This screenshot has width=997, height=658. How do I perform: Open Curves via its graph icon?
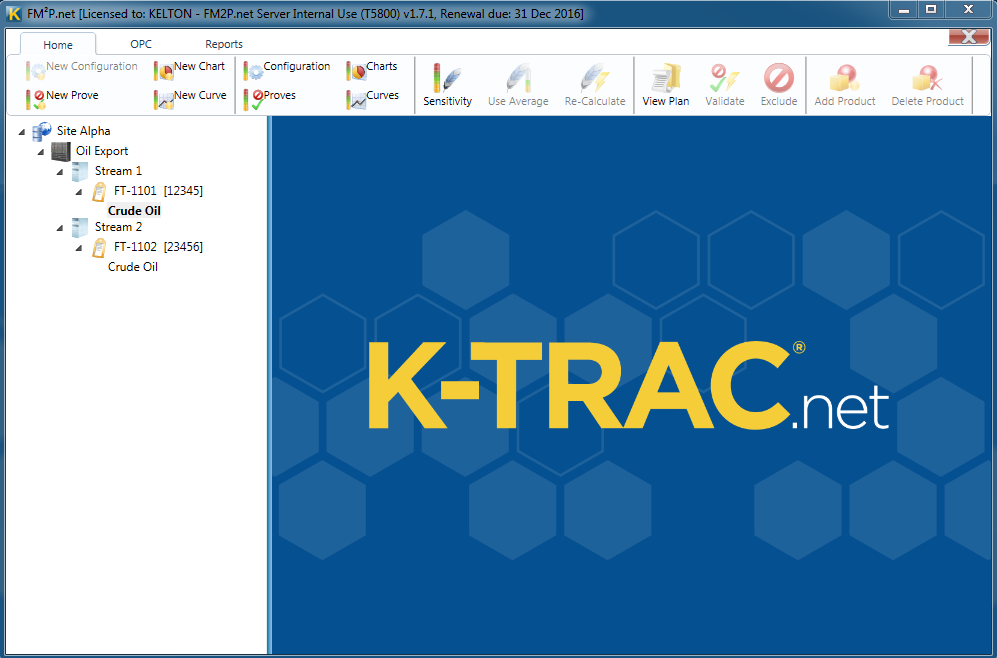pyautogui.click(x=356, y=99)
